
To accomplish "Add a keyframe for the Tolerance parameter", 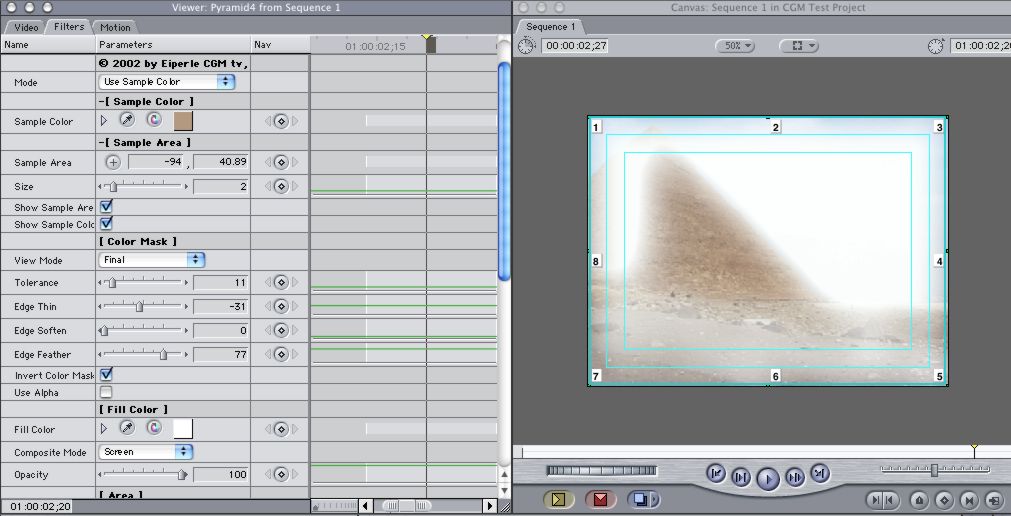I will 281,283.
